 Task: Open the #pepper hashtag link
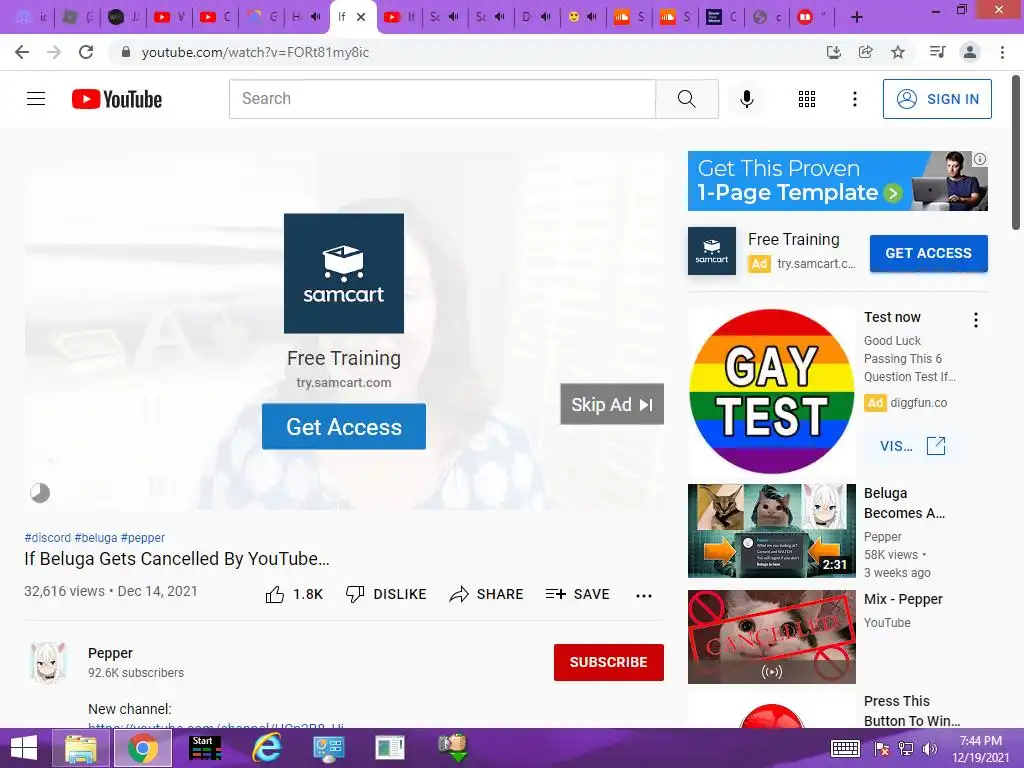point(143,537)
